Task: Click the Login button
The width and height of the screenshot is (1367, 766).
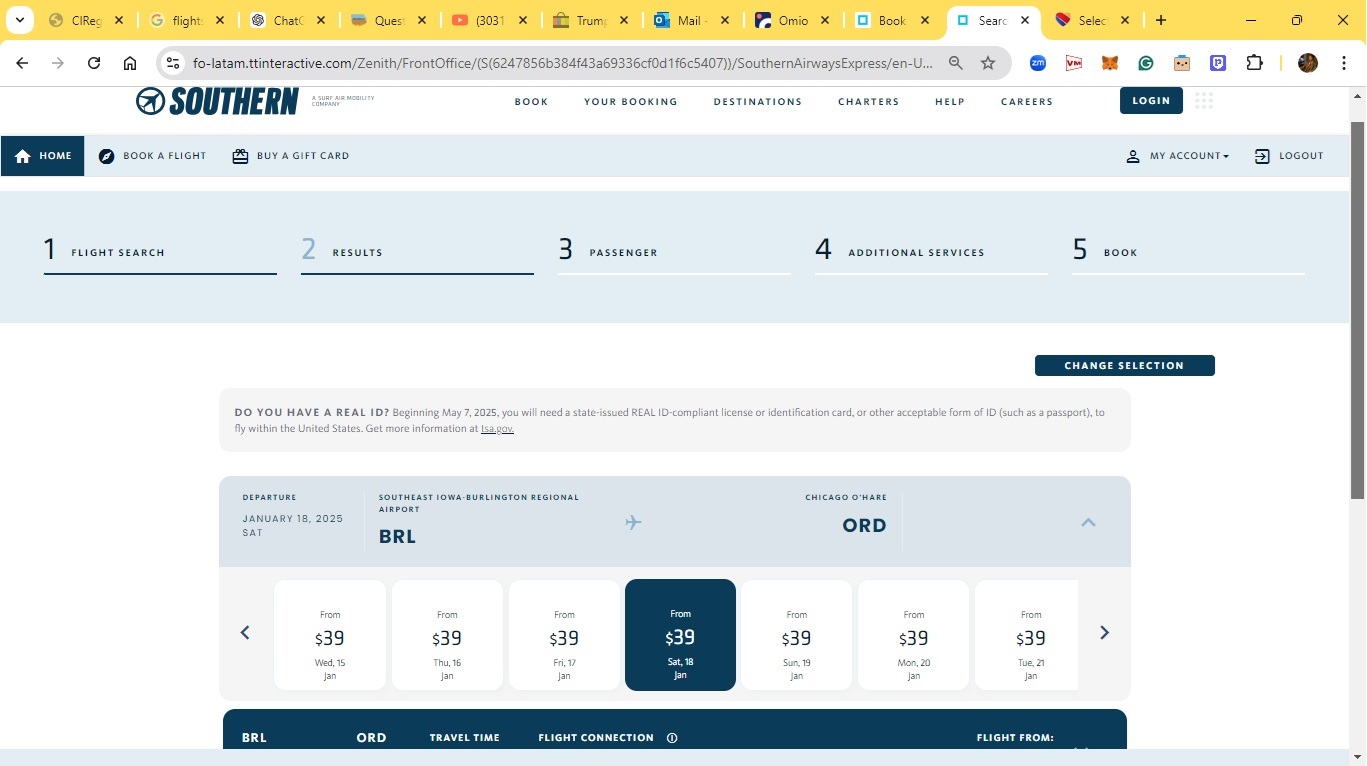Action: click(1151, 101)
